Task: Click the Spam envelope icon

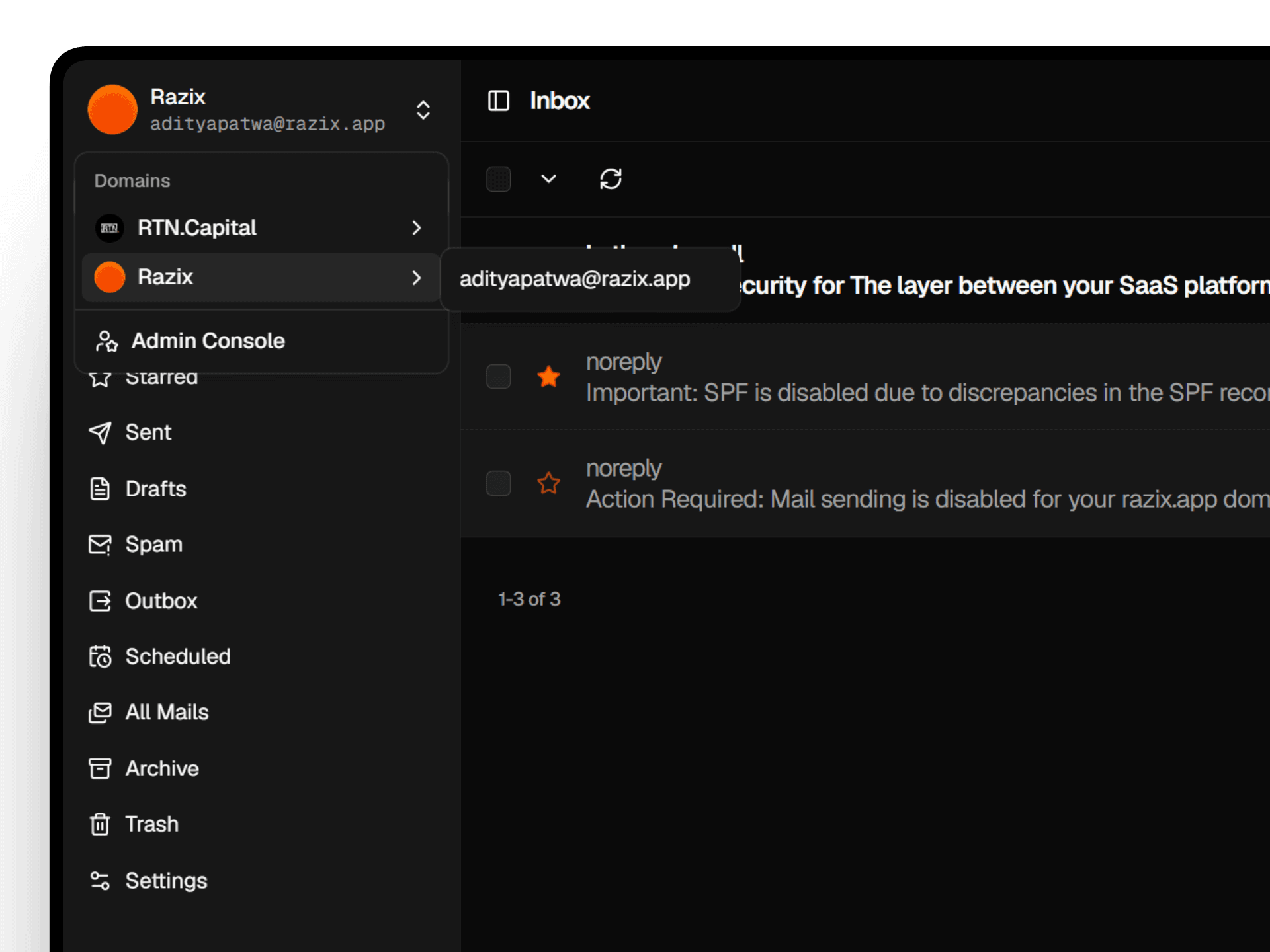Action: [100, 545]
